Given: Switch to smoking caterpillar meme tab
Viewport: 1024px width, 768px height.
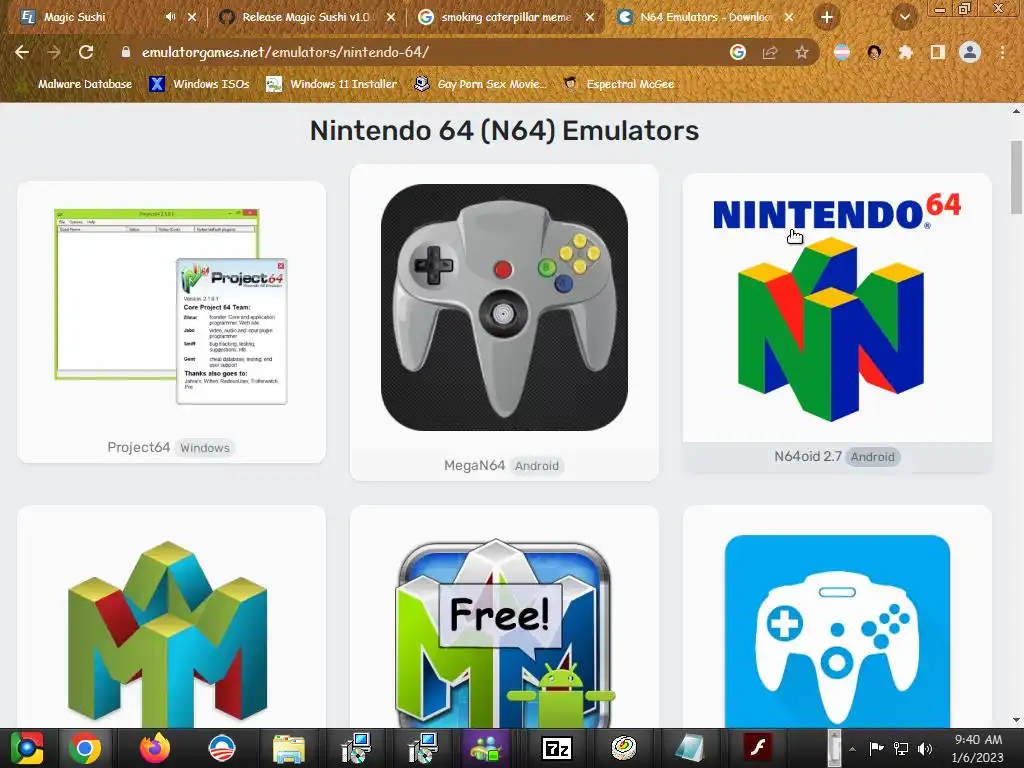Looking at the screenshot, I should click(505, 18).
